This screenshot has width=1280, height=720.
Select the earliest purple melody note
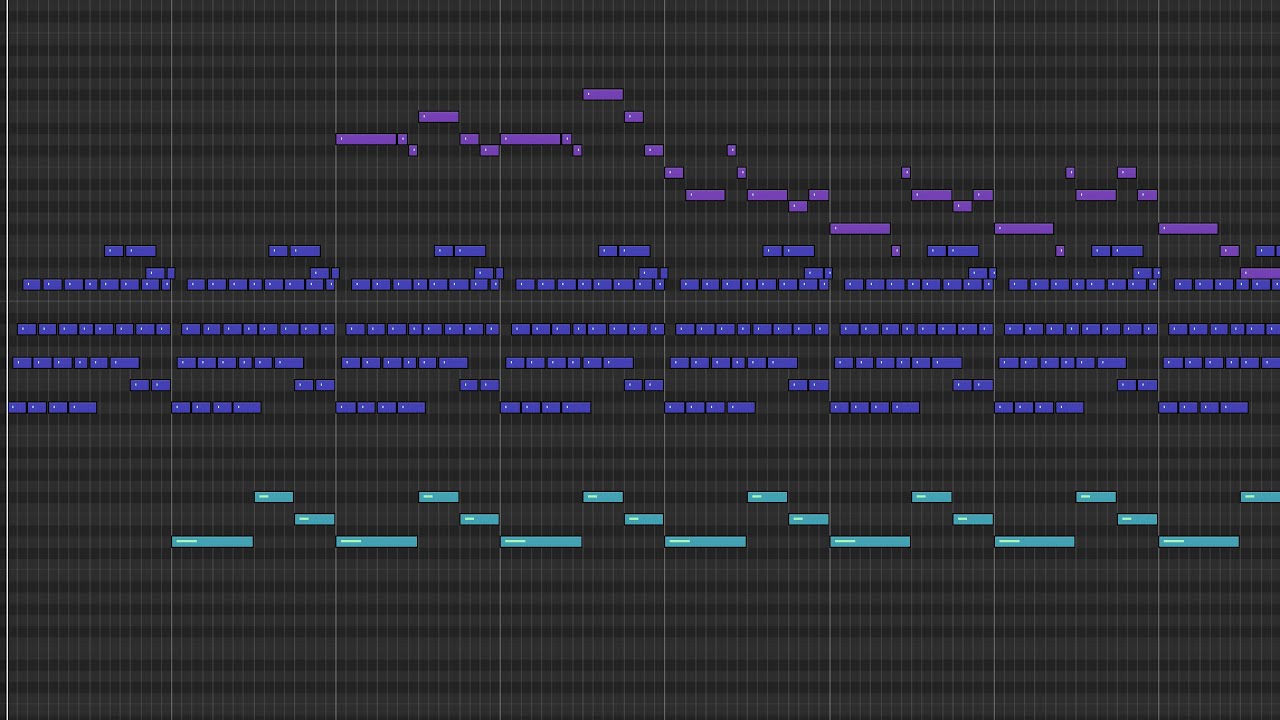point(366,139)
